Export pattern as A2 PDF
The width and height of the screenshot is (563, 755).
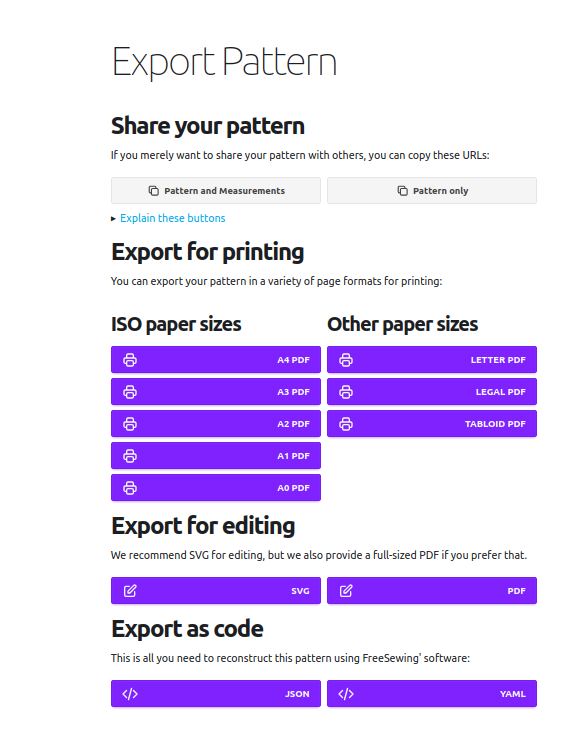pos(216,424)
